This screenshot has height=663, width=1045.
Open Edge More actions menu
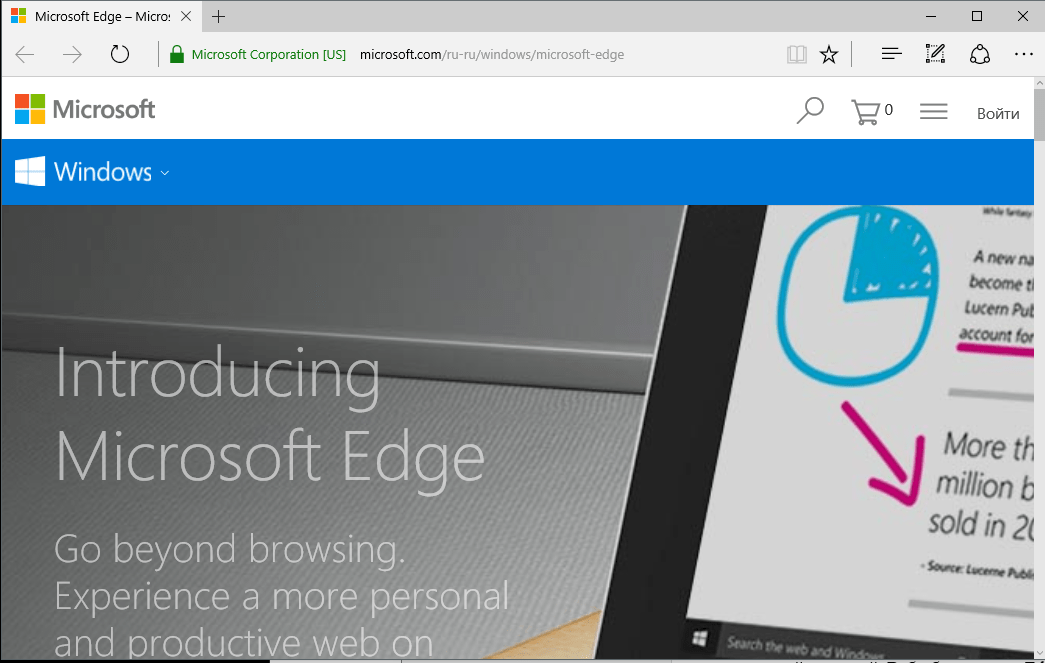[x=1024, y=54]
